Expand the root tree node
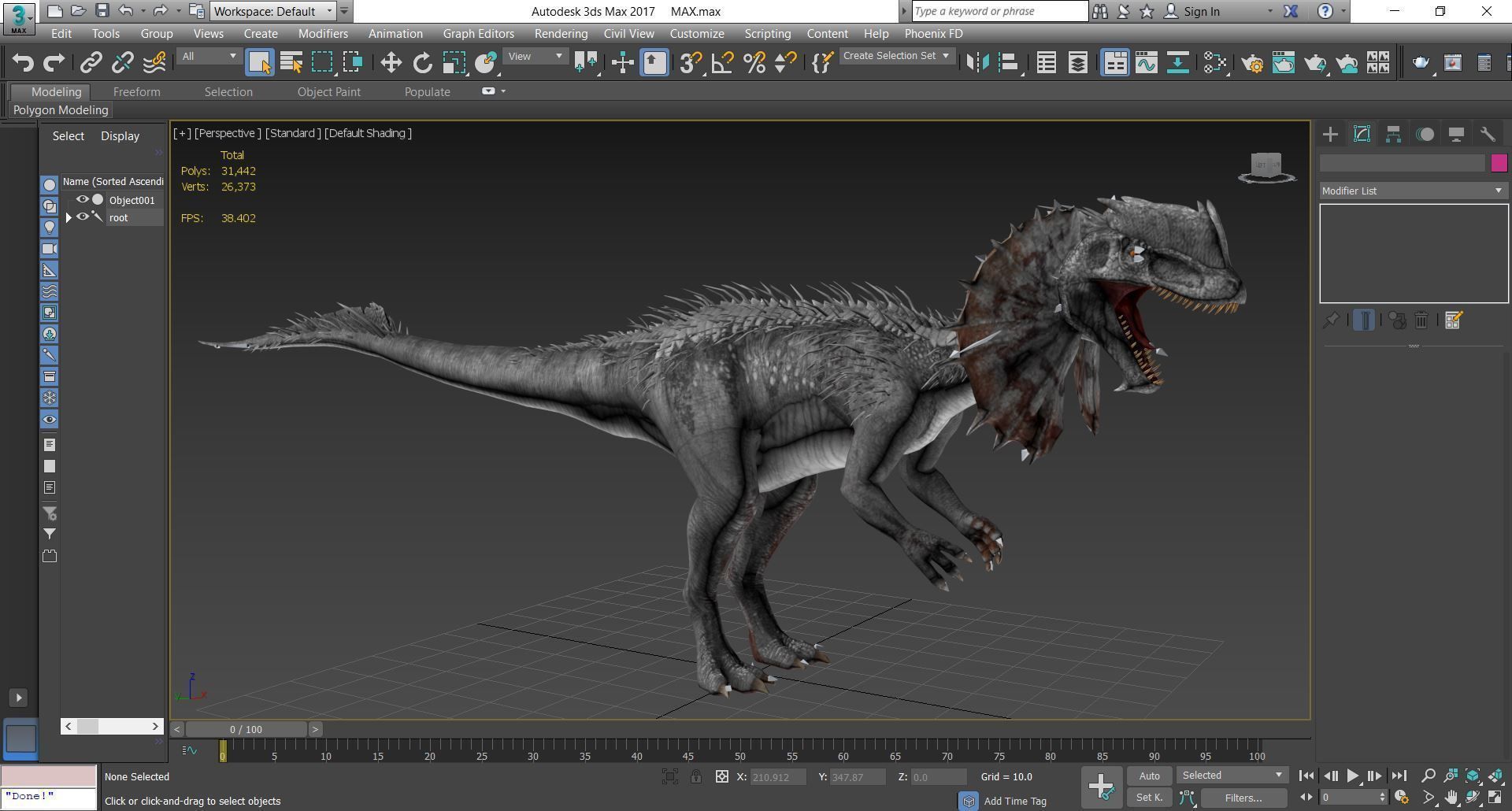The image size is (1512, 811). (x=69, y=217)
